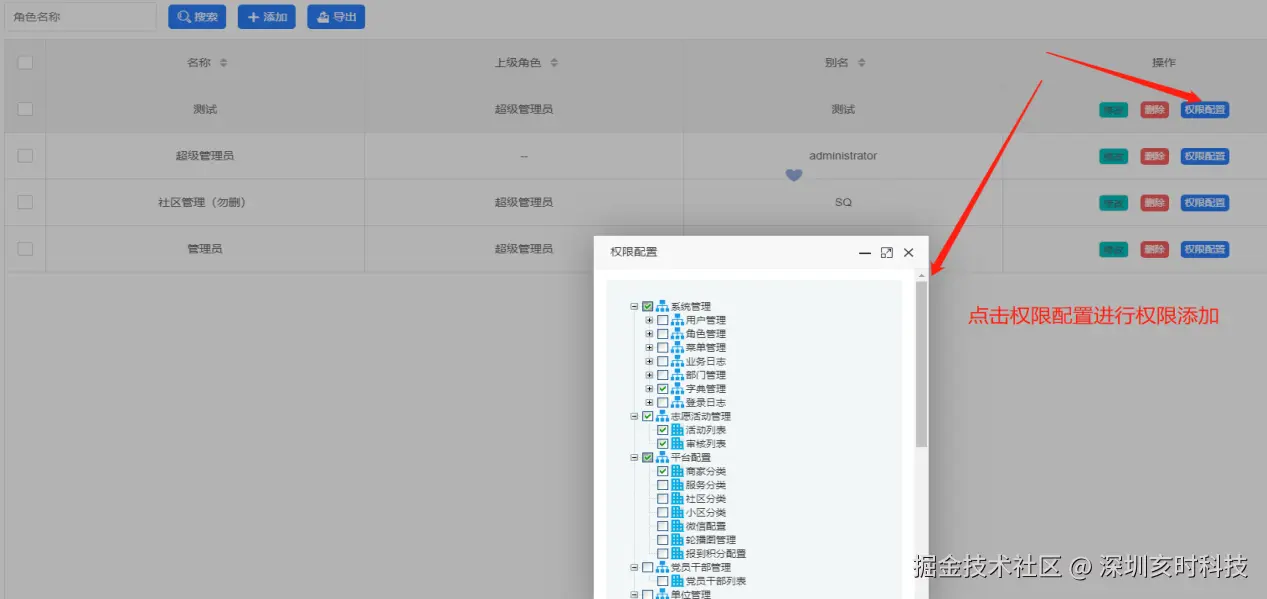Click the 小区分类 grid icon
Viewport: 1267px width, 599px height.
click(677, 512)
